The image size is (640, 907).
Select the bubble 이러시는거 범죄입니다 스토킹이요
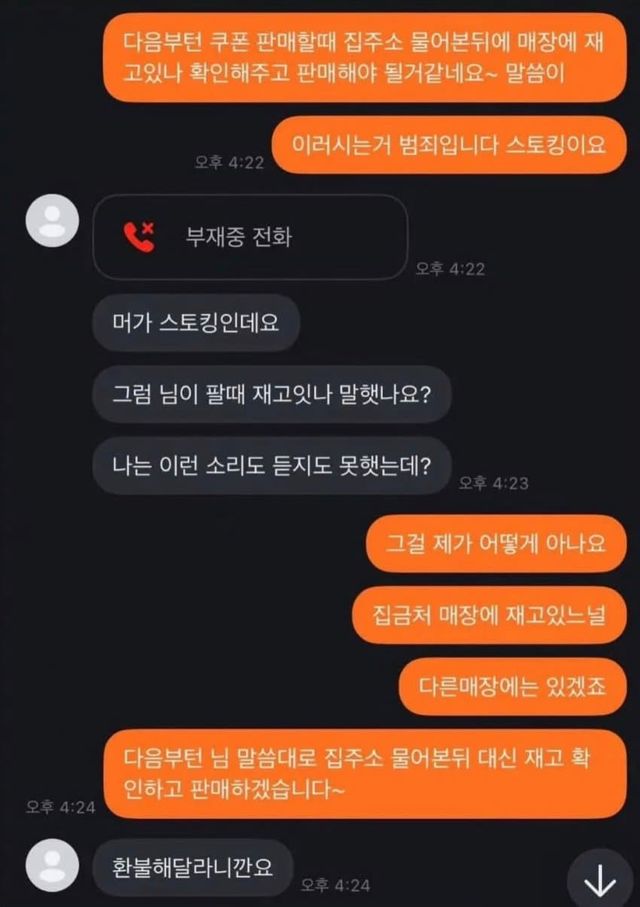tap(449, 144)
